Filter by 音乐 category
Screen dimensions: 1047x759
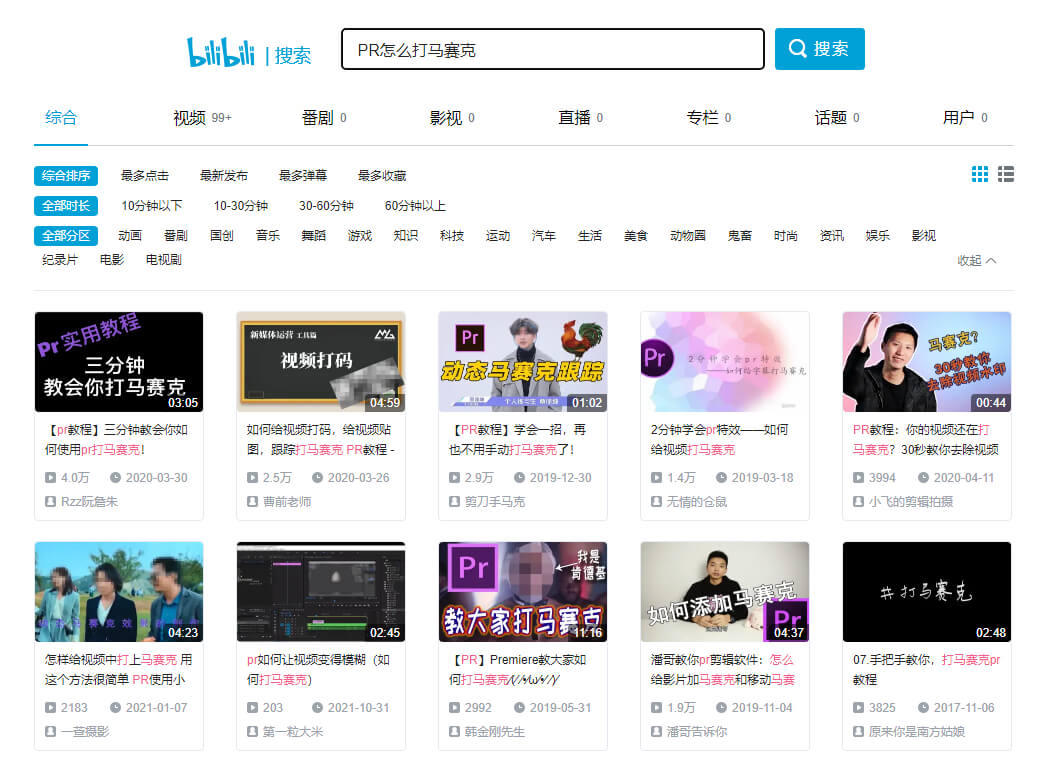[x=268, y=236]
